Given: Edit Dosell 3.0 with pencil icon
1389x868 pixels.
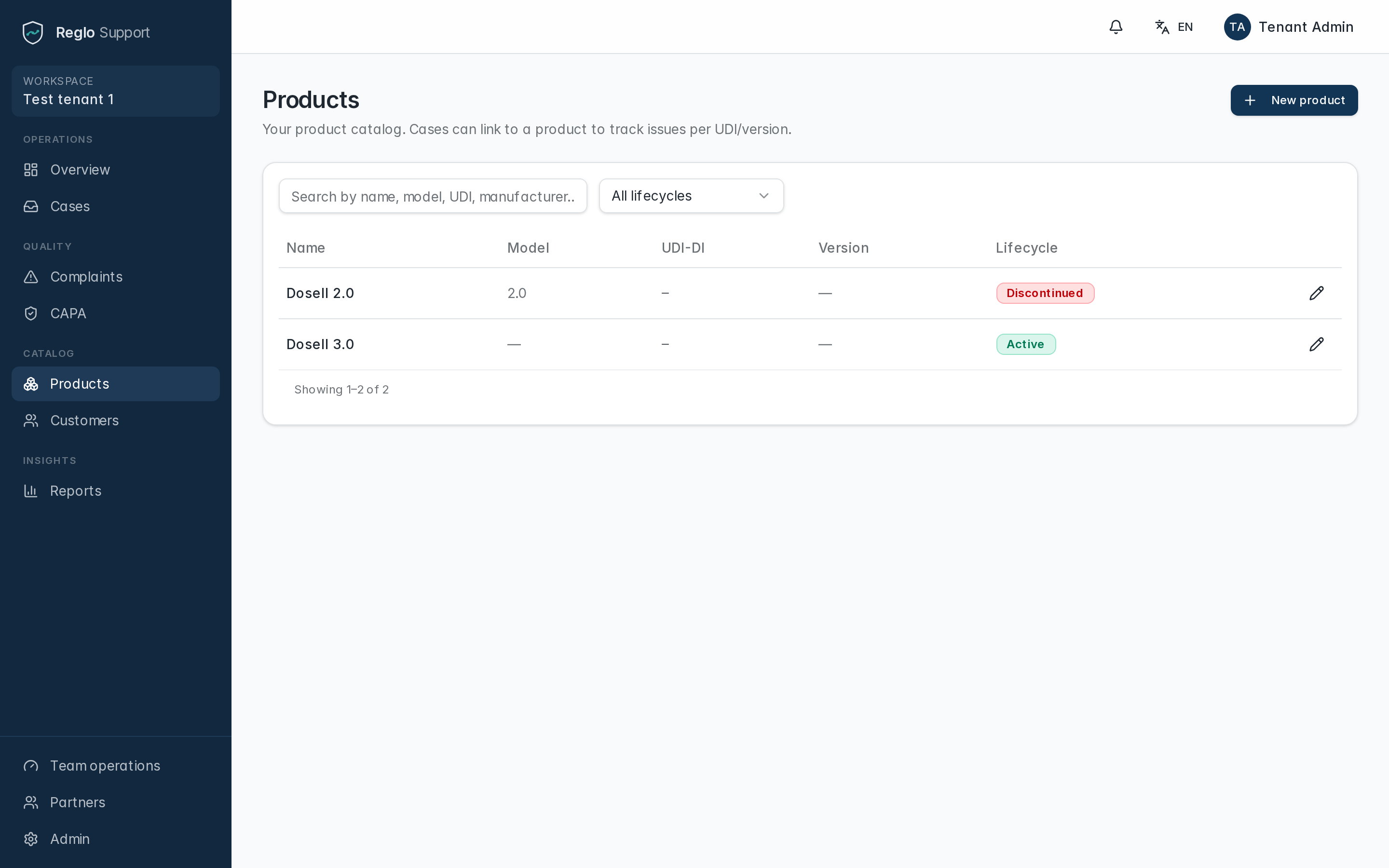Looking at the screenshot, I should 1317,344.
